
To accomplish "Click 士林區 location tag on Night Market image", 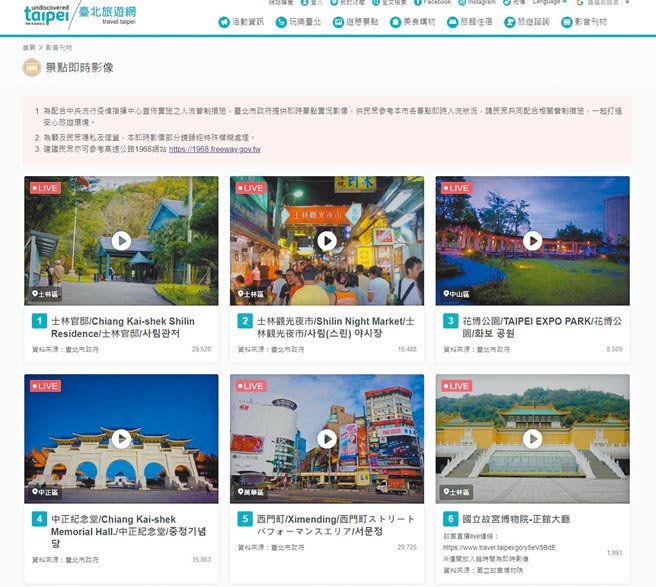I will point(251,294).
